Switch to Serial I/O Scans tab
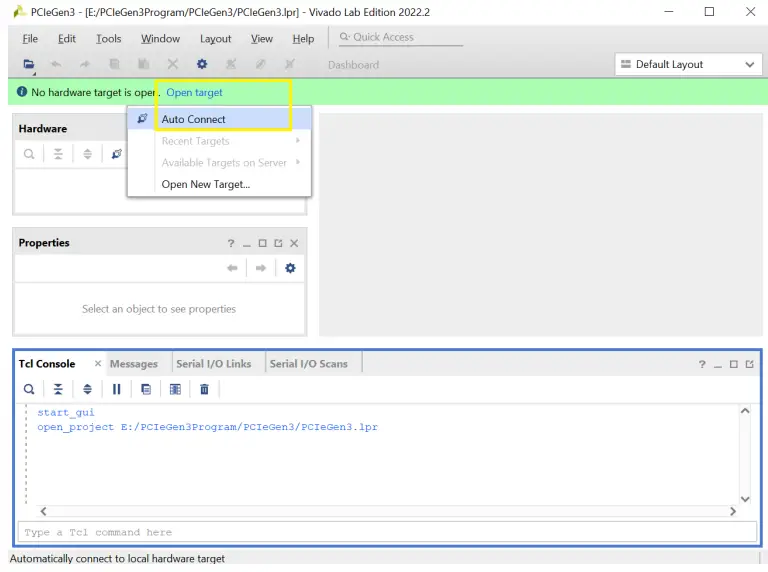Viewport: 768px width, 572px height. tap(309, 364)
